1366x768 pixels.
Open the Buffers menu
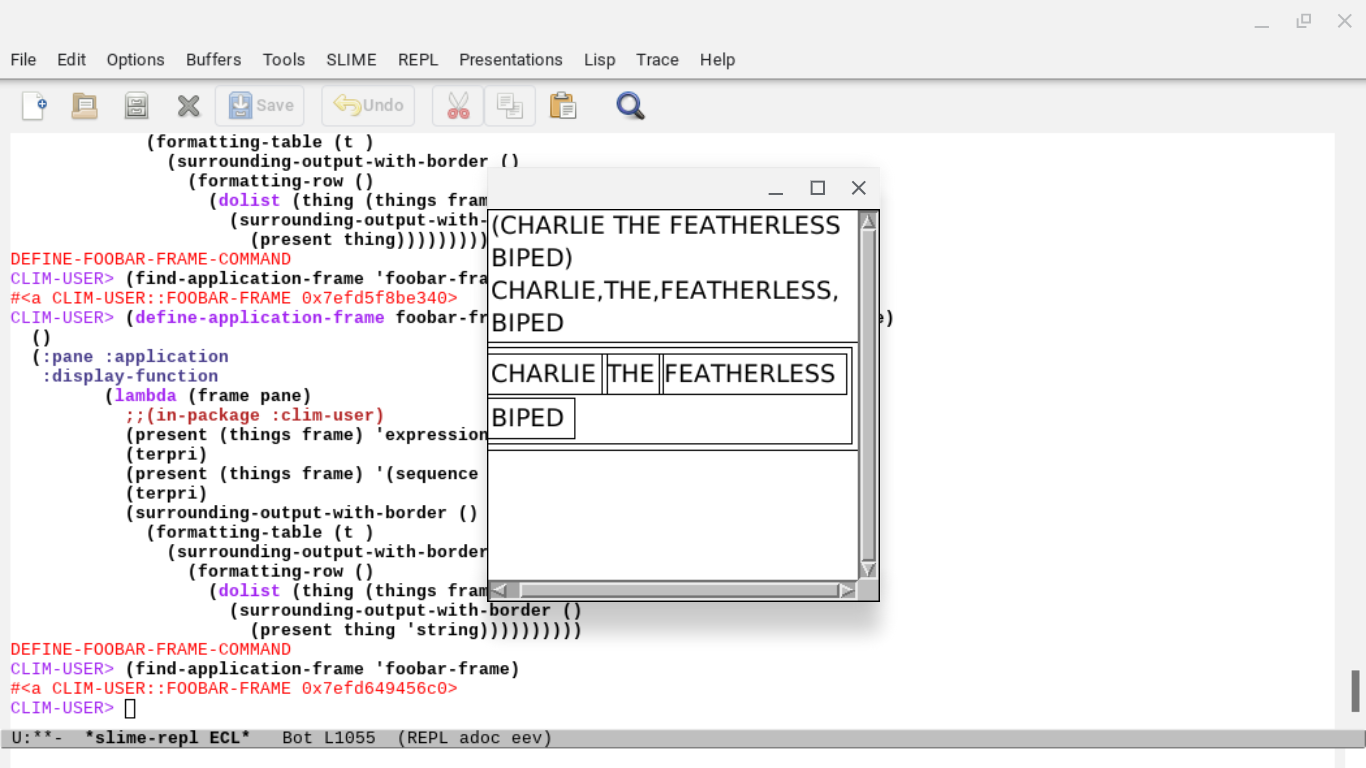click(213, 60)
